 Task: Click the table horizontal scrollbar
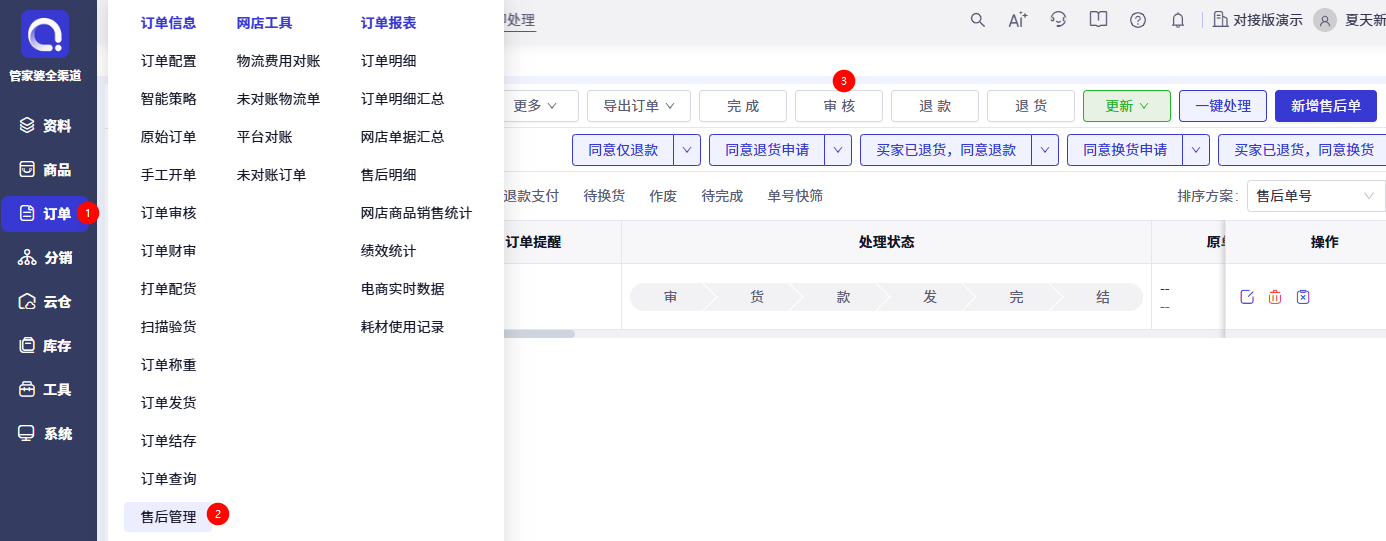(540, 334)
